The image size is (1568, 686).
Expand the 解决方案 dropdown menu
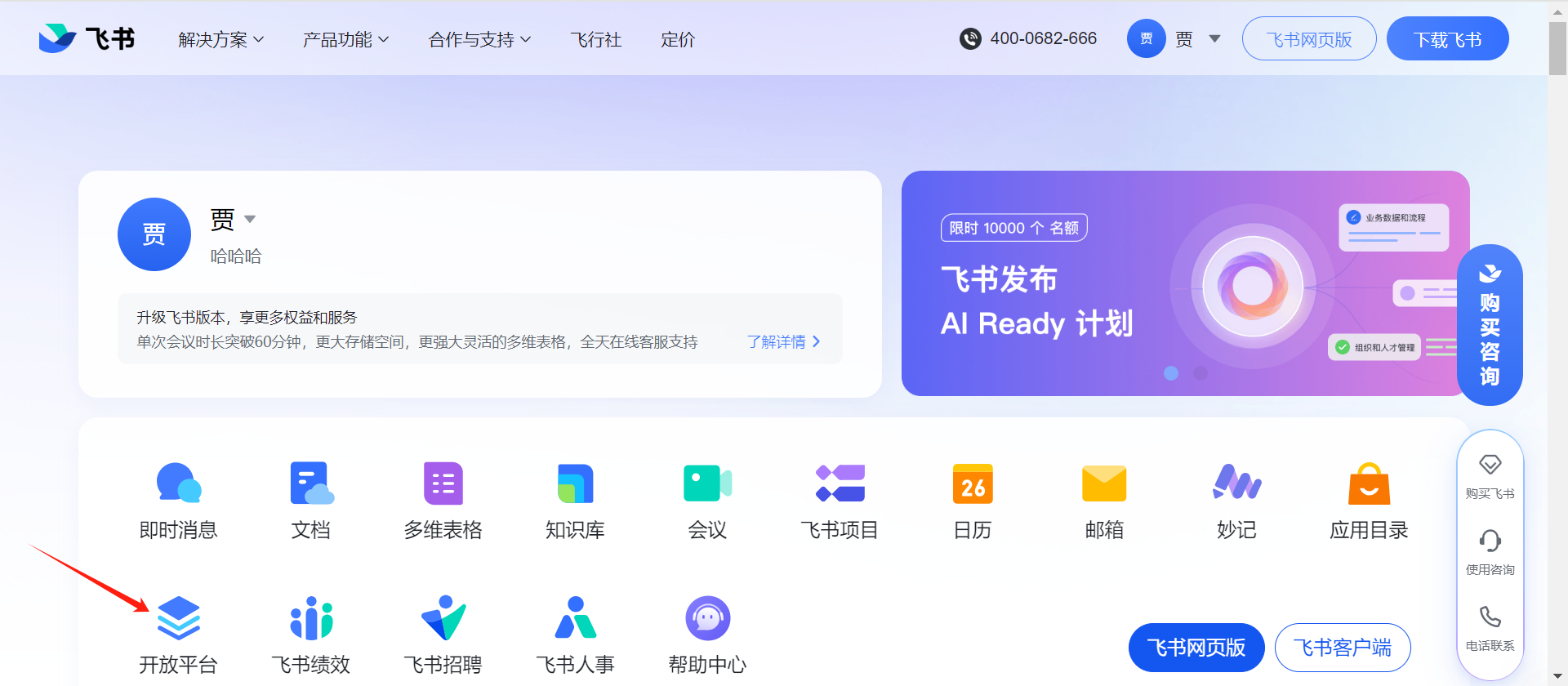click(x=221, y=39)
